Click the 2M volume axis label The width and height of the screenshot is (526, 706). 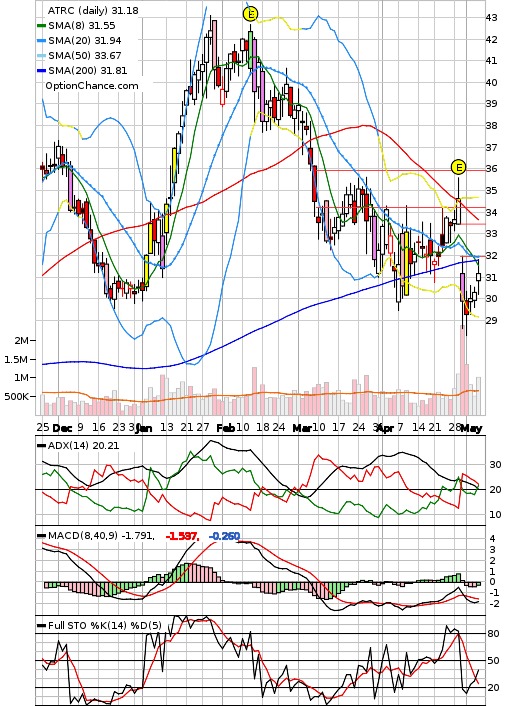(22, 340)
